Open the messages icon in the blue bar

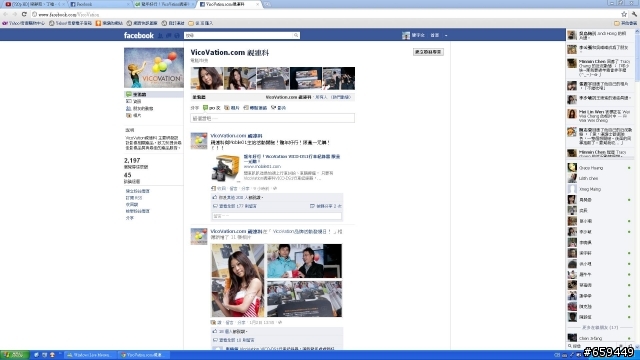pos(169,36)
